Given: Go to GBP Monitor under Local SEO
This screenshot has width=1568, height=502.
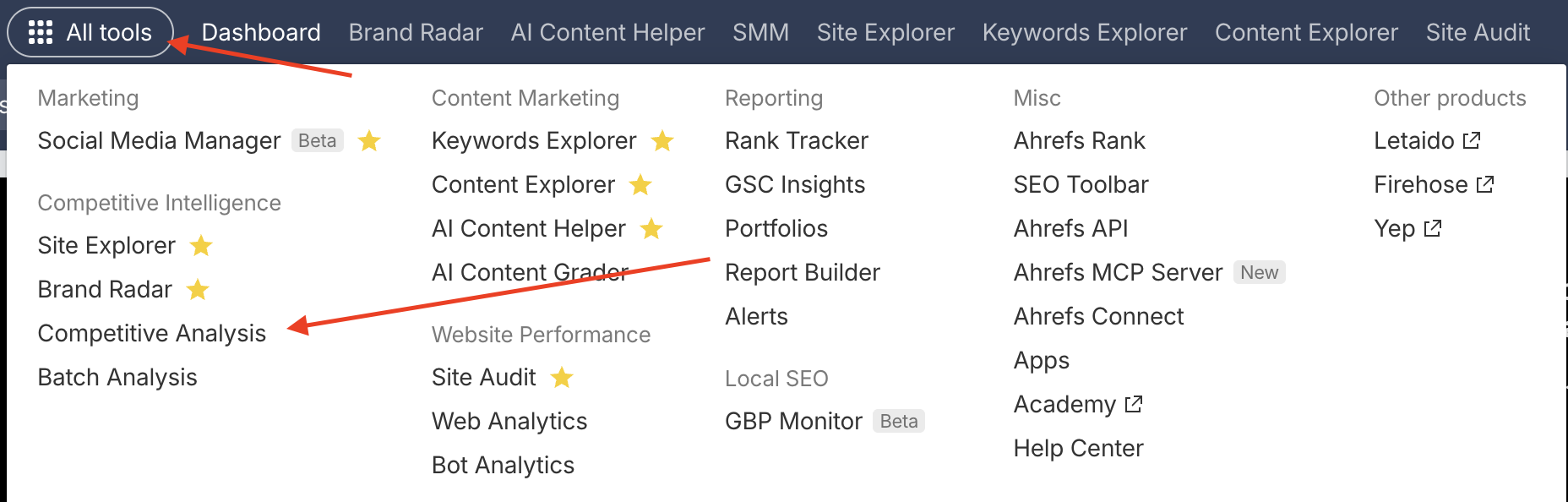Looking at the screenshot, I should pos(793,421).
